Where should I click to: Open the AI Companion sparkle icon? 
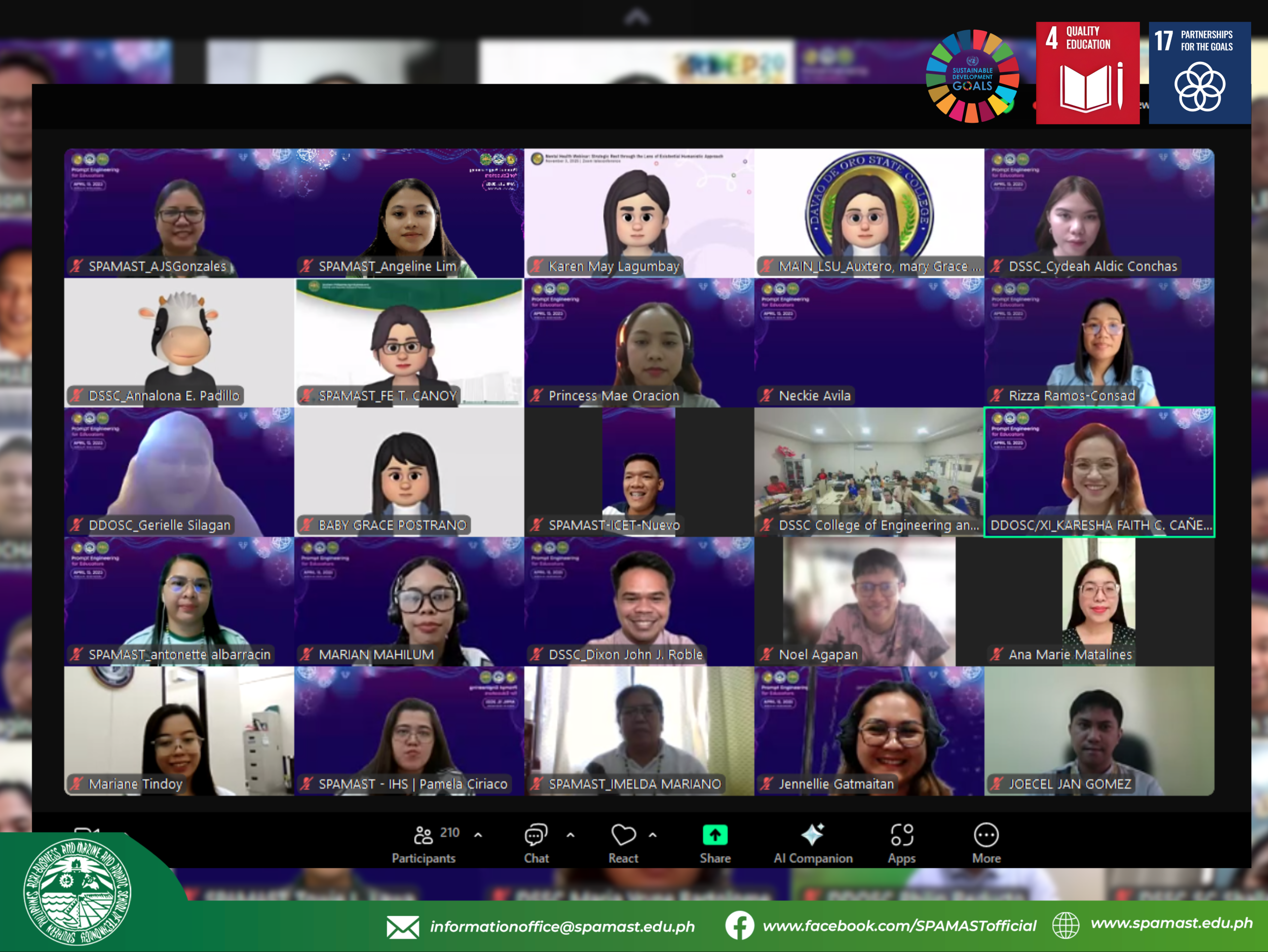pyautogui.click(x=812, y=835)
